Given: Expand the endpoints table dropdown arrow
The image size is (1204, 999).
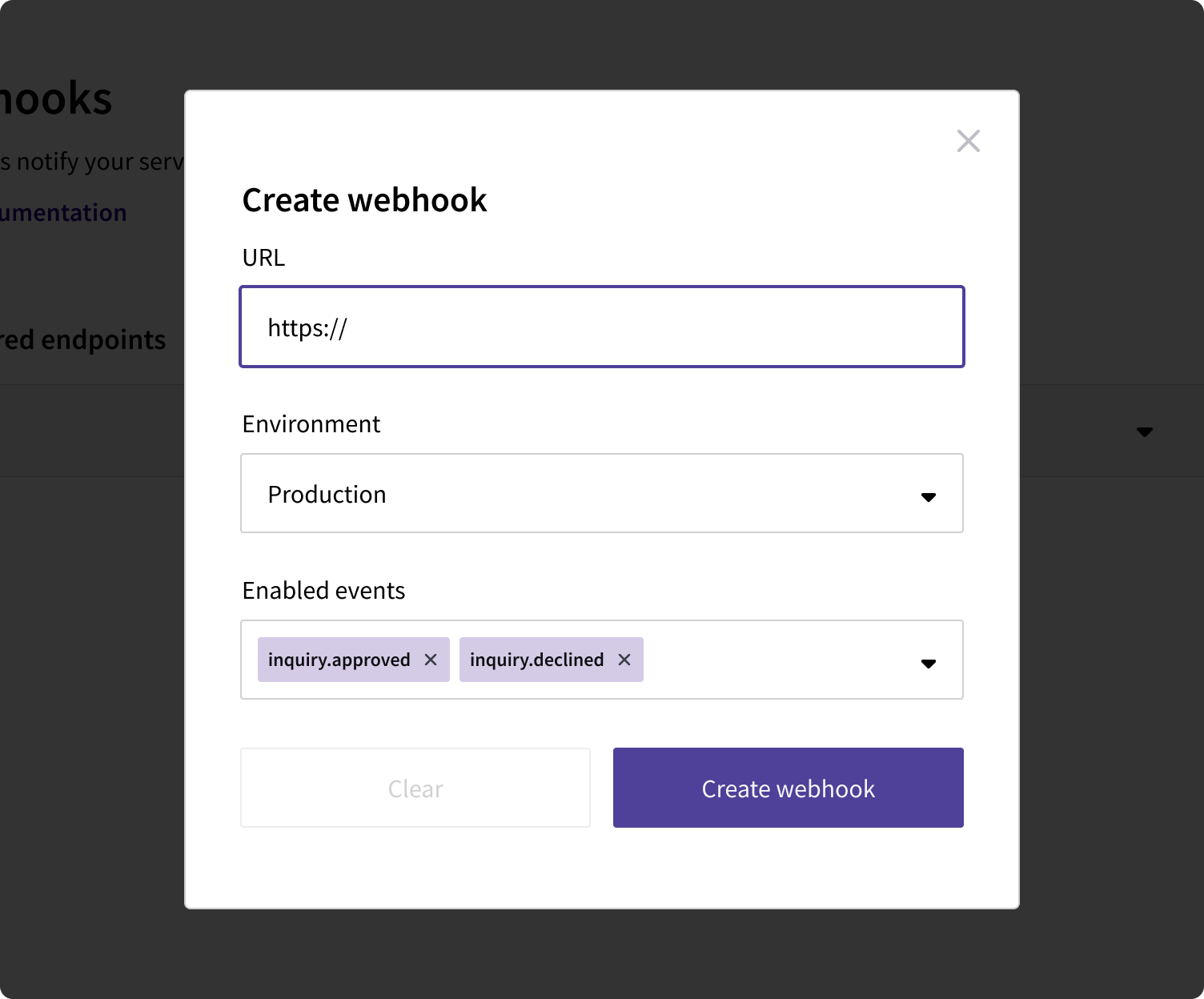Looking at the screenshot, I should click(1145, 431).
